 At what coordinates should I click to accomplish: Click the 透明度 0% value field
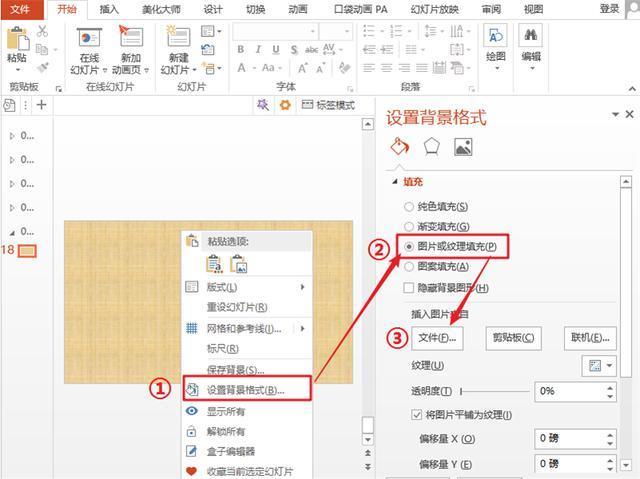click(569, 392)
